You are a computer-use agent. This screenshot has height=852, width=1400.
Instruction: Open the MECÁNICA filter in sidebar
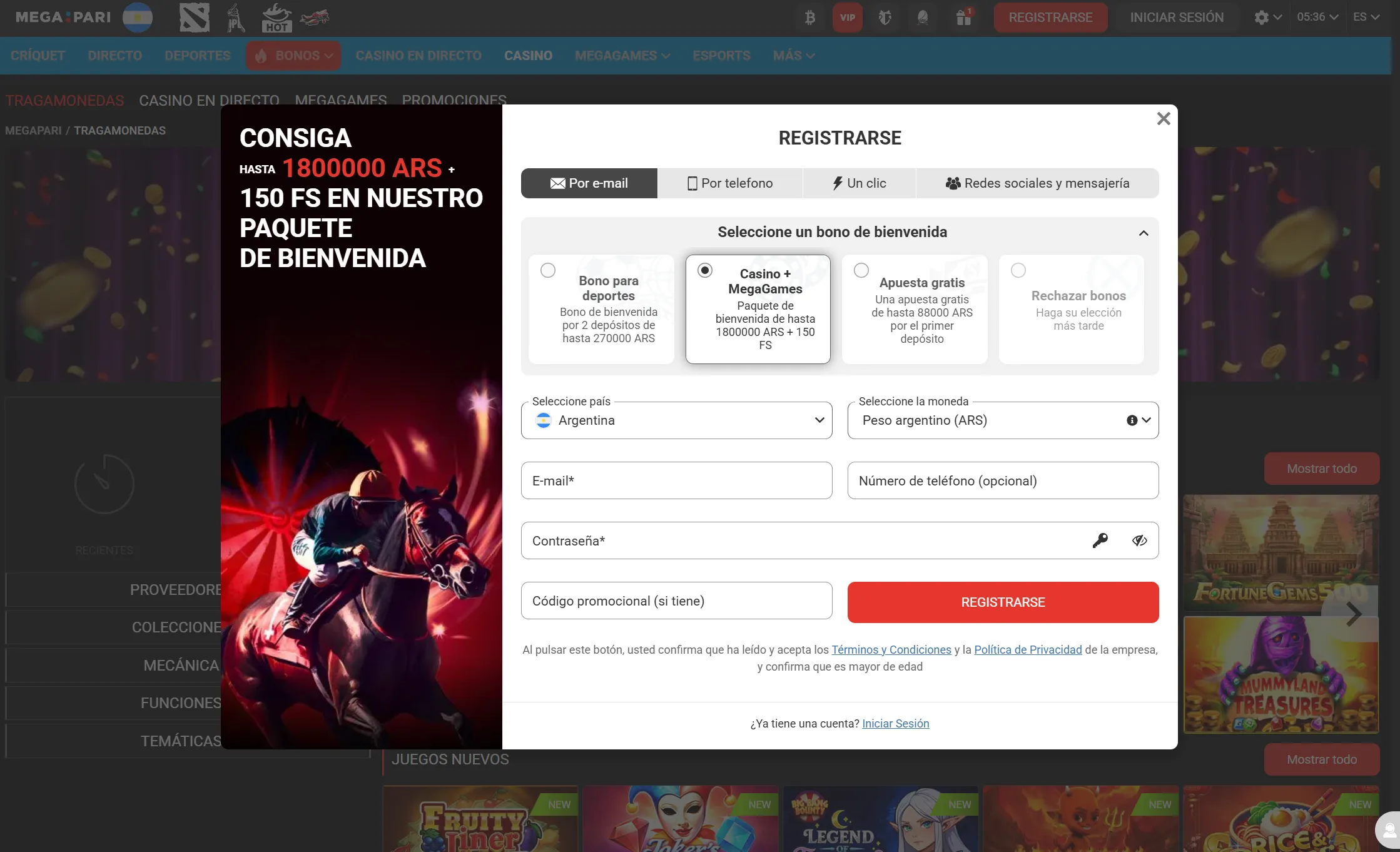(x=181, y=665)
